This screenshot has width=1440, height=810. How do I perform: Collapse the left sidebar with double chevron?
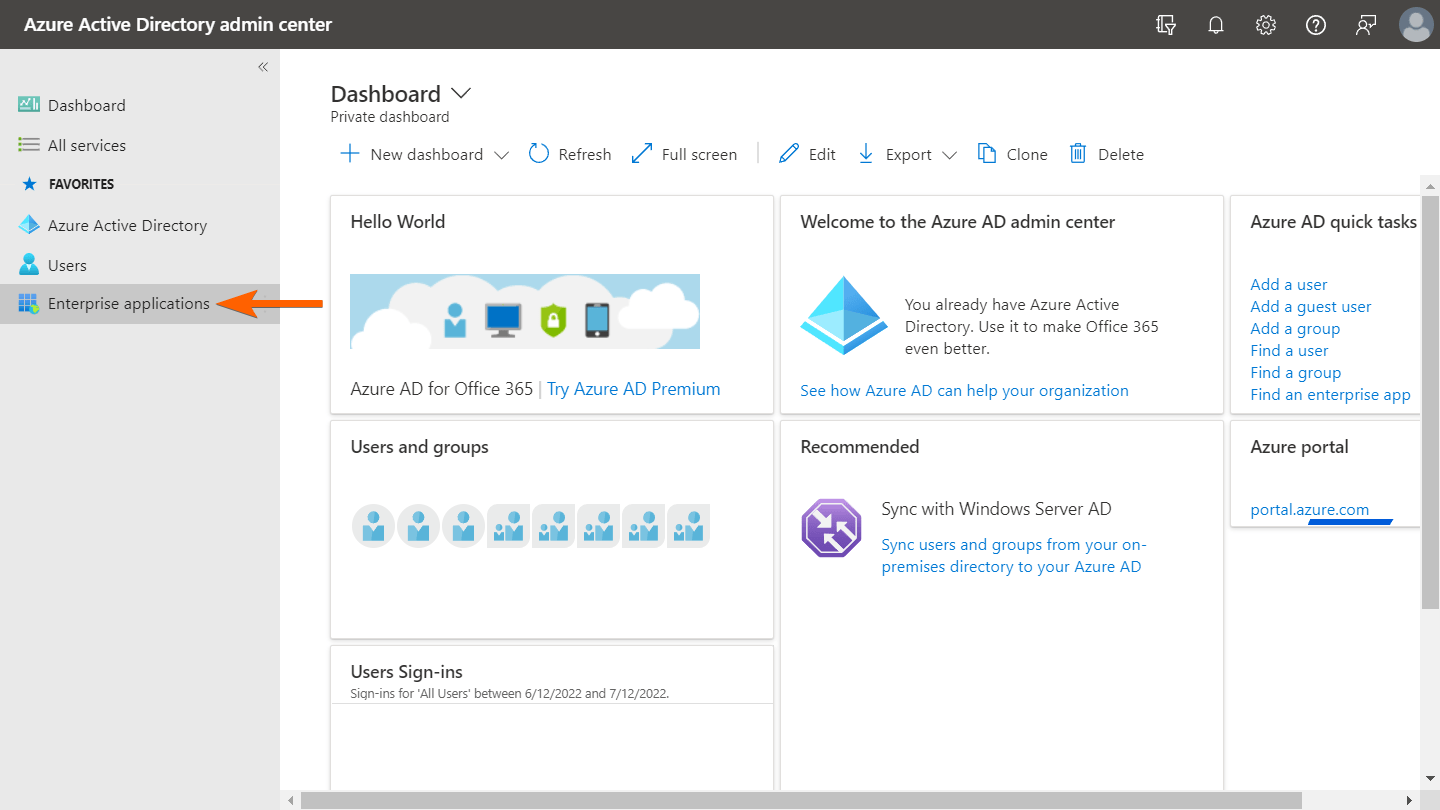pos(263,67)
